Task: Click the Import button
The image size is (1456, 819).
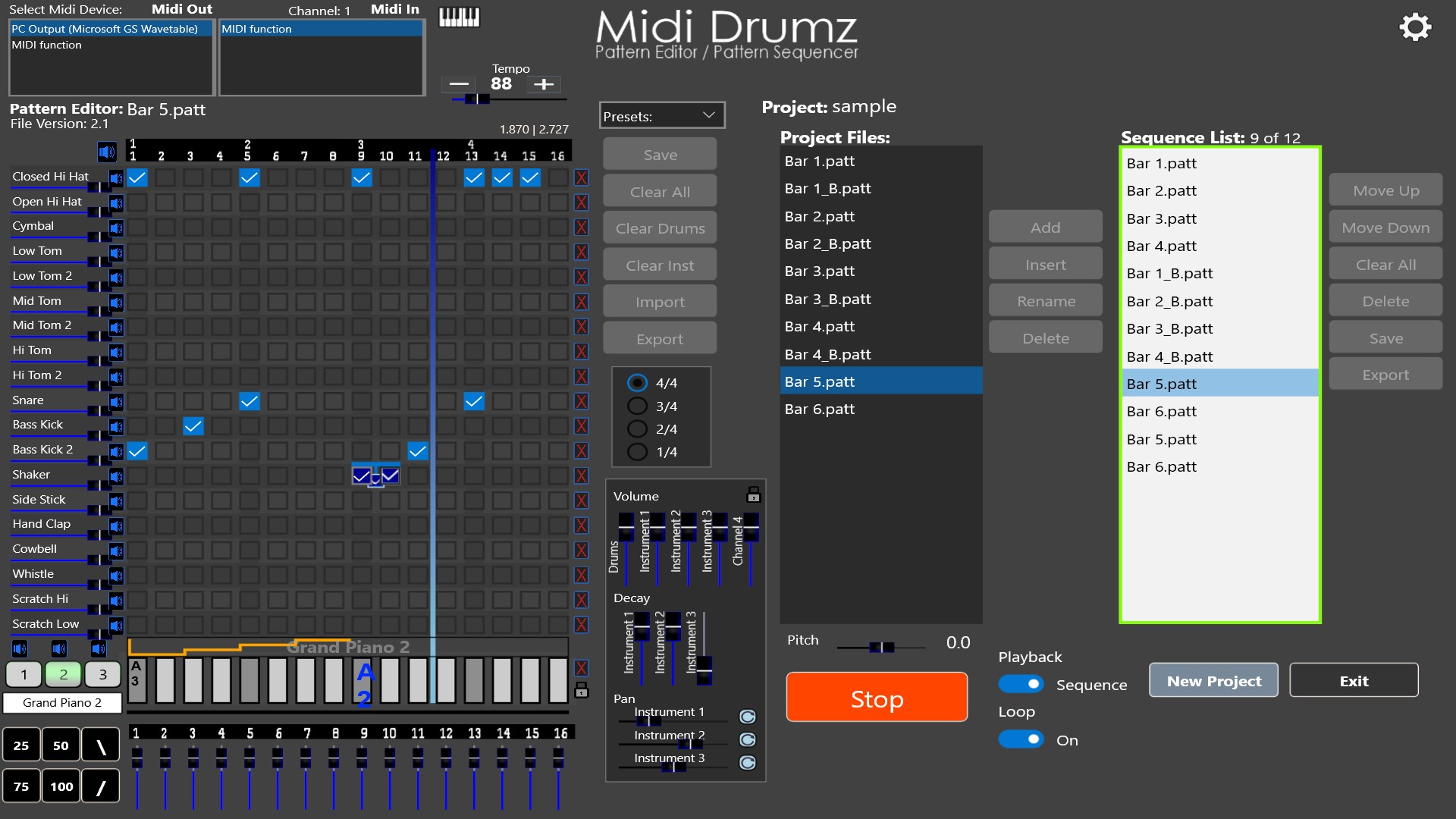Action: pos(660,301)
